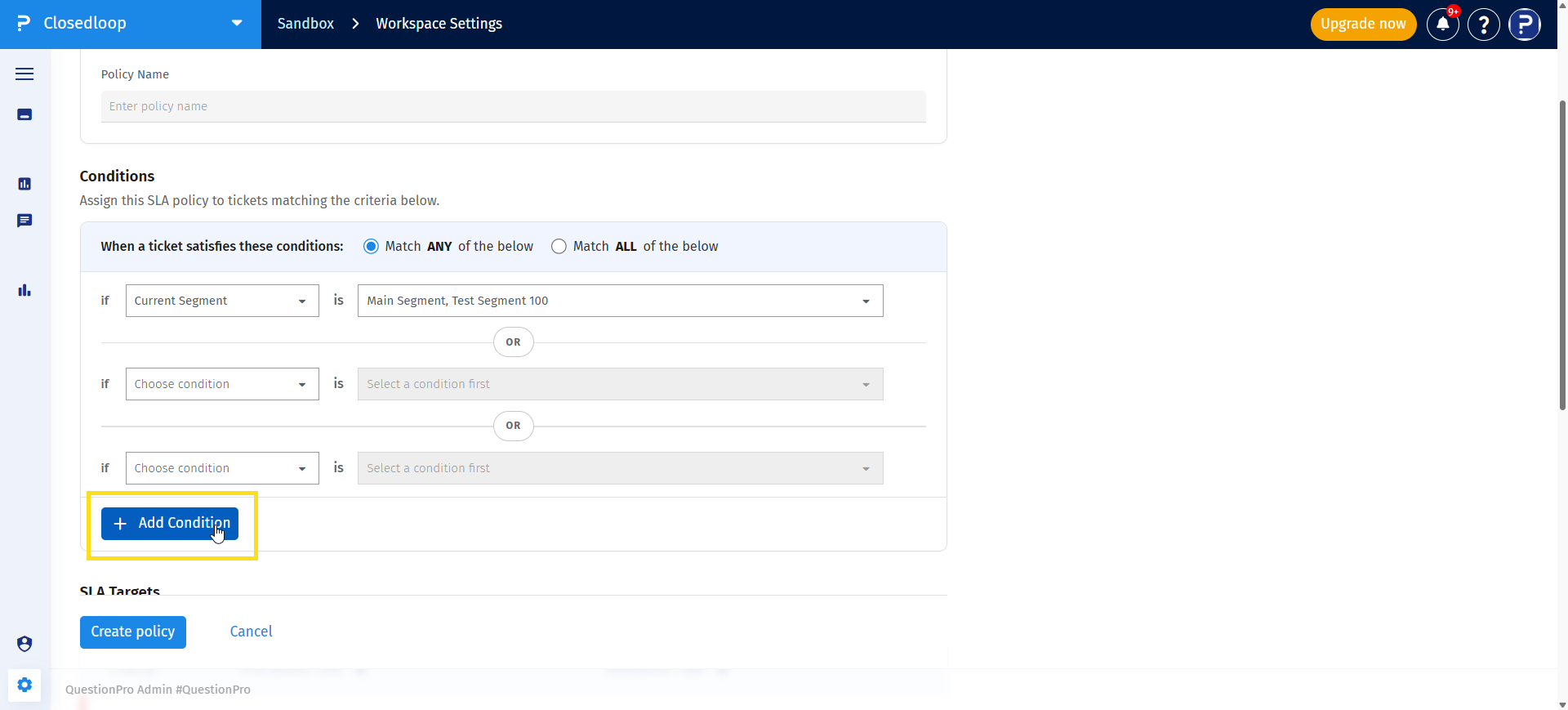Open the user profile avatar menu
The image size is (1568, 710).
(x=1524, y=24)
